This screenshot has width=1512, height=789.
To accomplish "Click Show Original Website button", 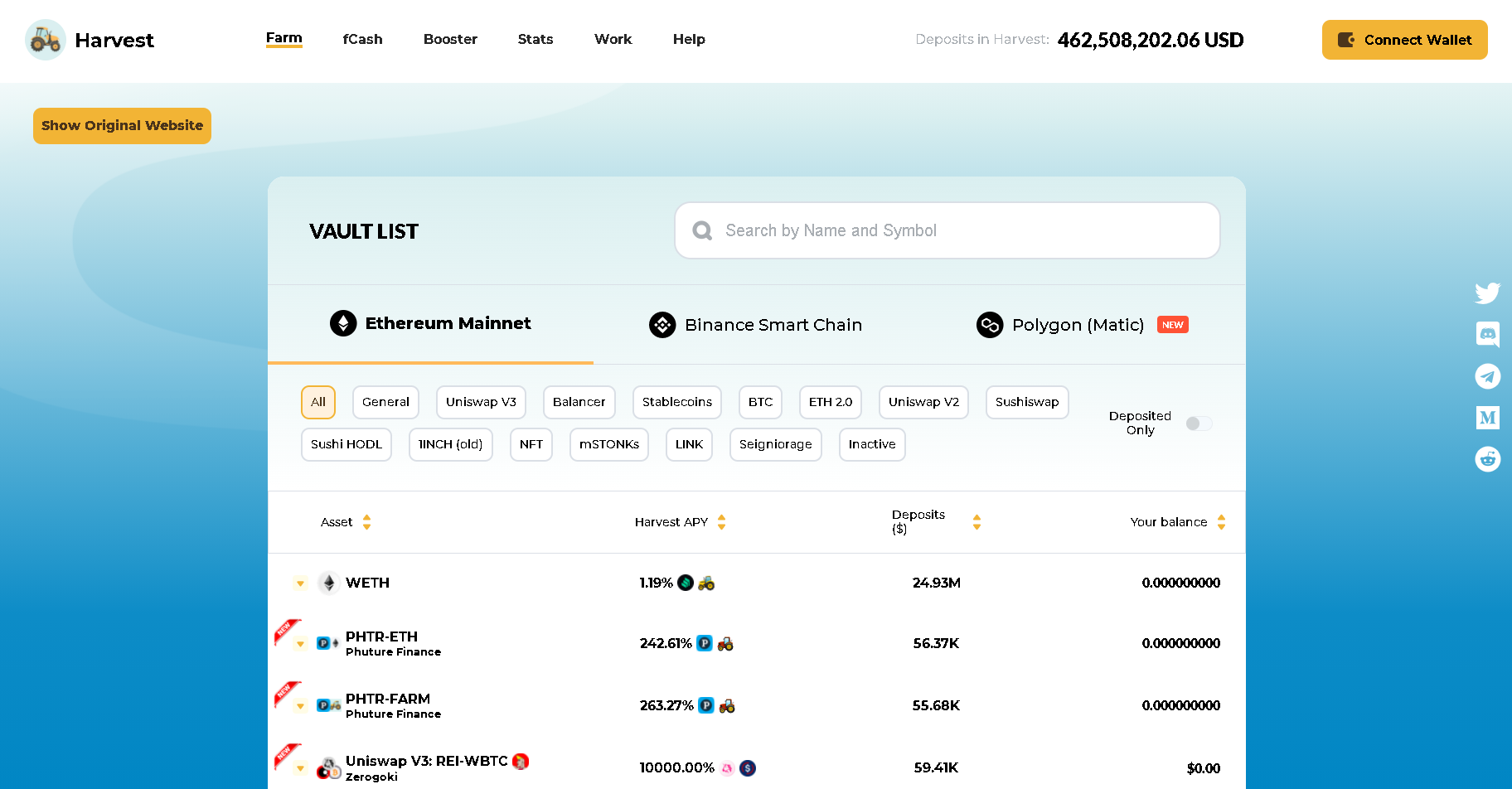I will 122,126.
